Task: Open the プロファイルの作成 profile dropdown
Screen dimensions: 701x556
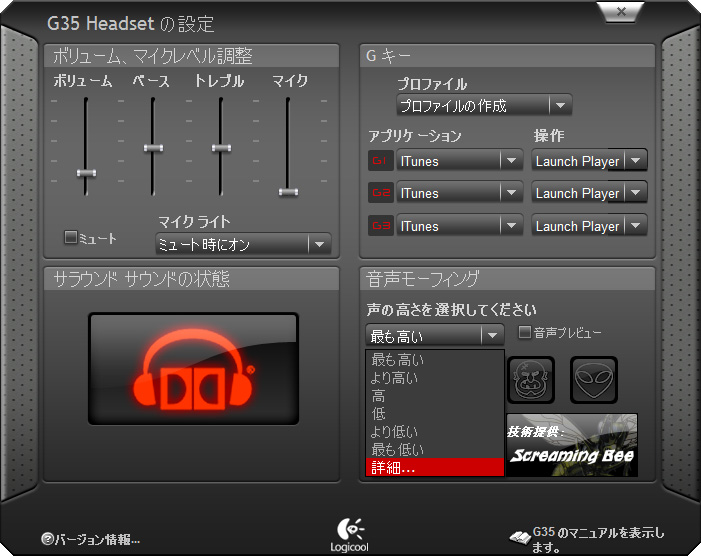Action: pyautogui.click(x=484, y=106)
